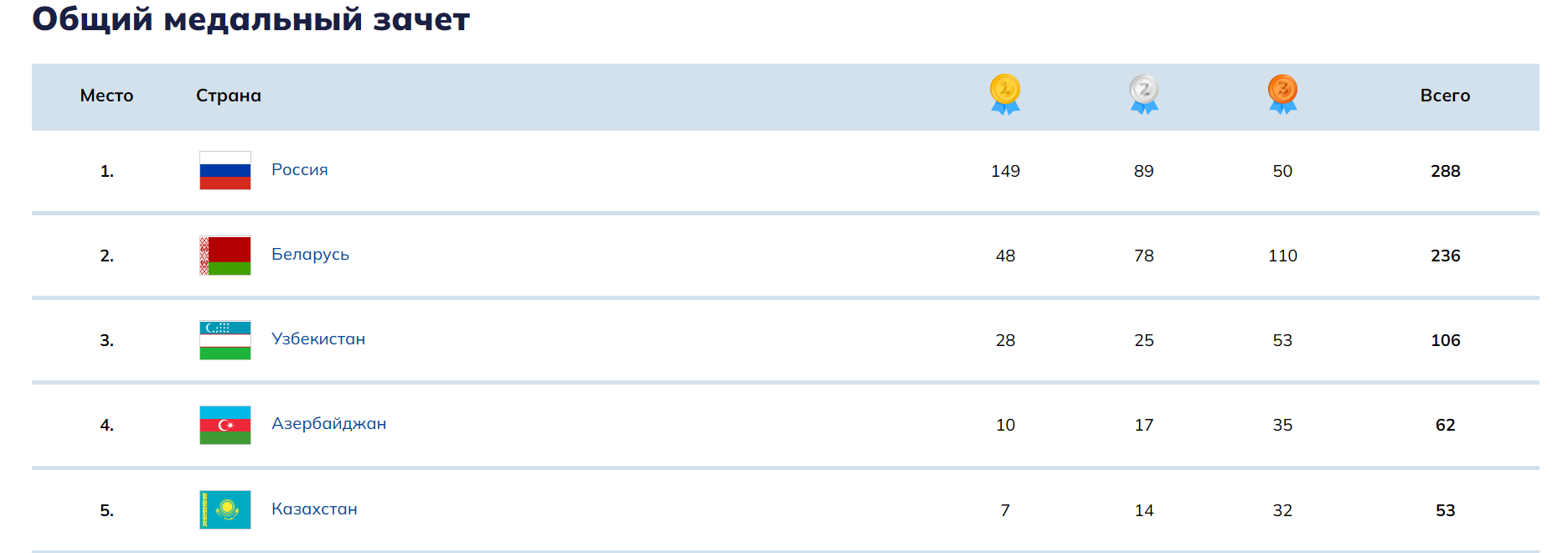Click Belarus's bronze count of 110

1282,256
